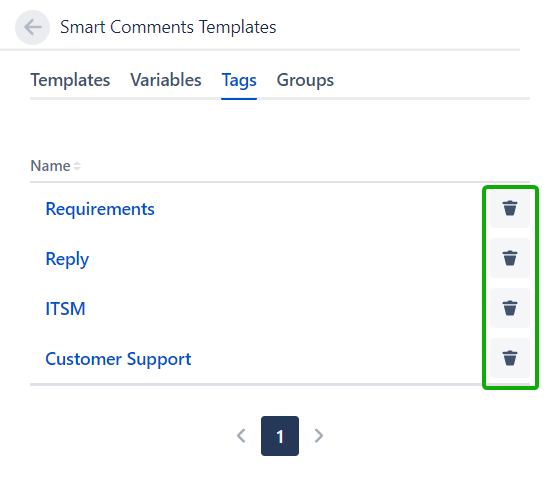Open the Customer Support tag link
The image size is (553, 480).
[x=118, y=359]
